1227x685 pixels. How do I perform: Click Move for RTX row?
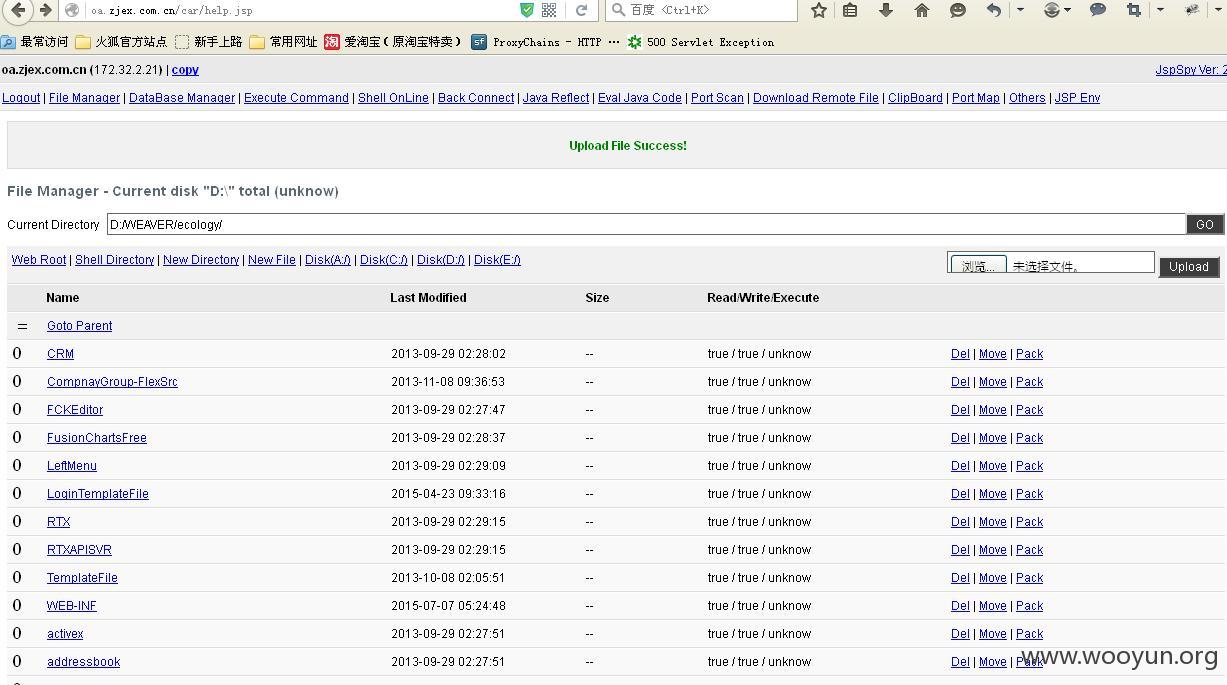pyautogui.click(x=992, y=522)
